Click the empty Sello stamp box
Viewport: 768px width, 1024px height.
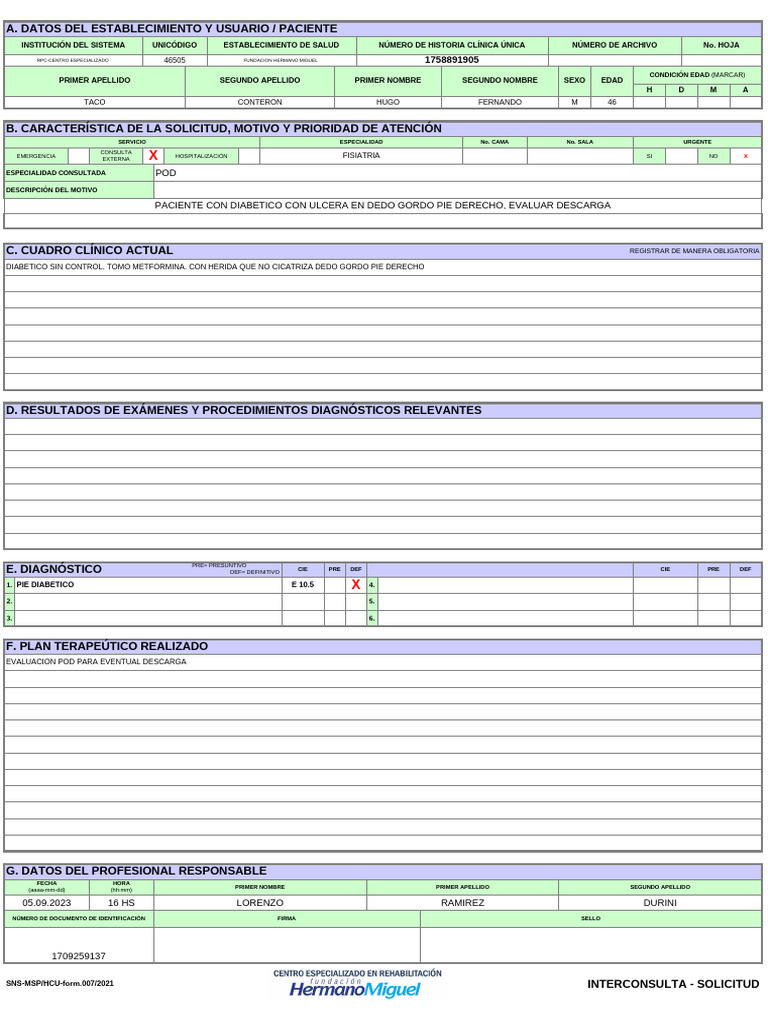point(591,944)
